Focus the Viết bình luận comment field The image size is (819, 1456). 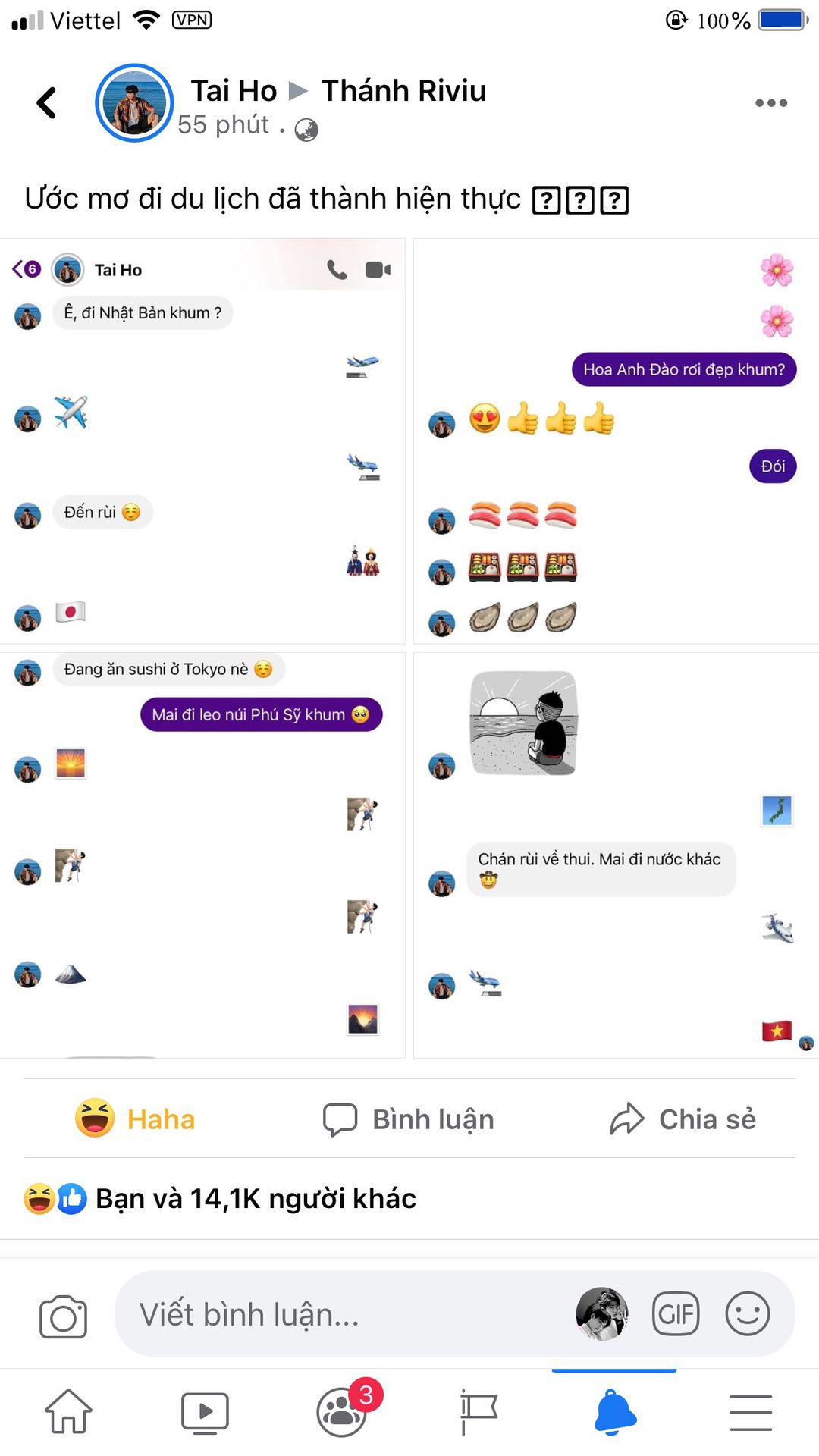(341, 1314)
